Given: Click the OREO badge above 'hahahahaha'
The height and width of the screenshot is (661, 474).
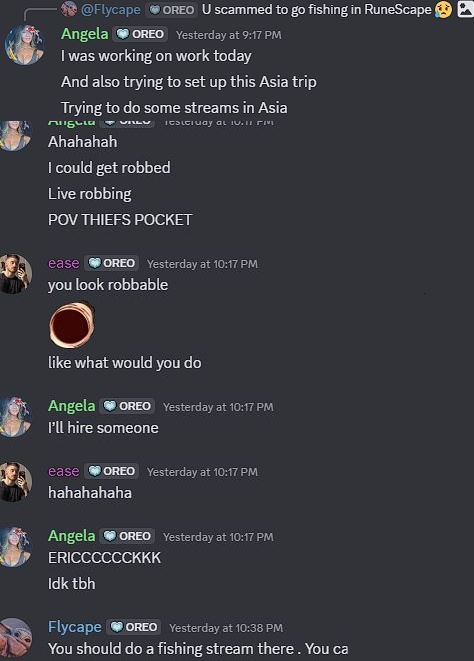Looking at the screenshot, I should (111, 471).
